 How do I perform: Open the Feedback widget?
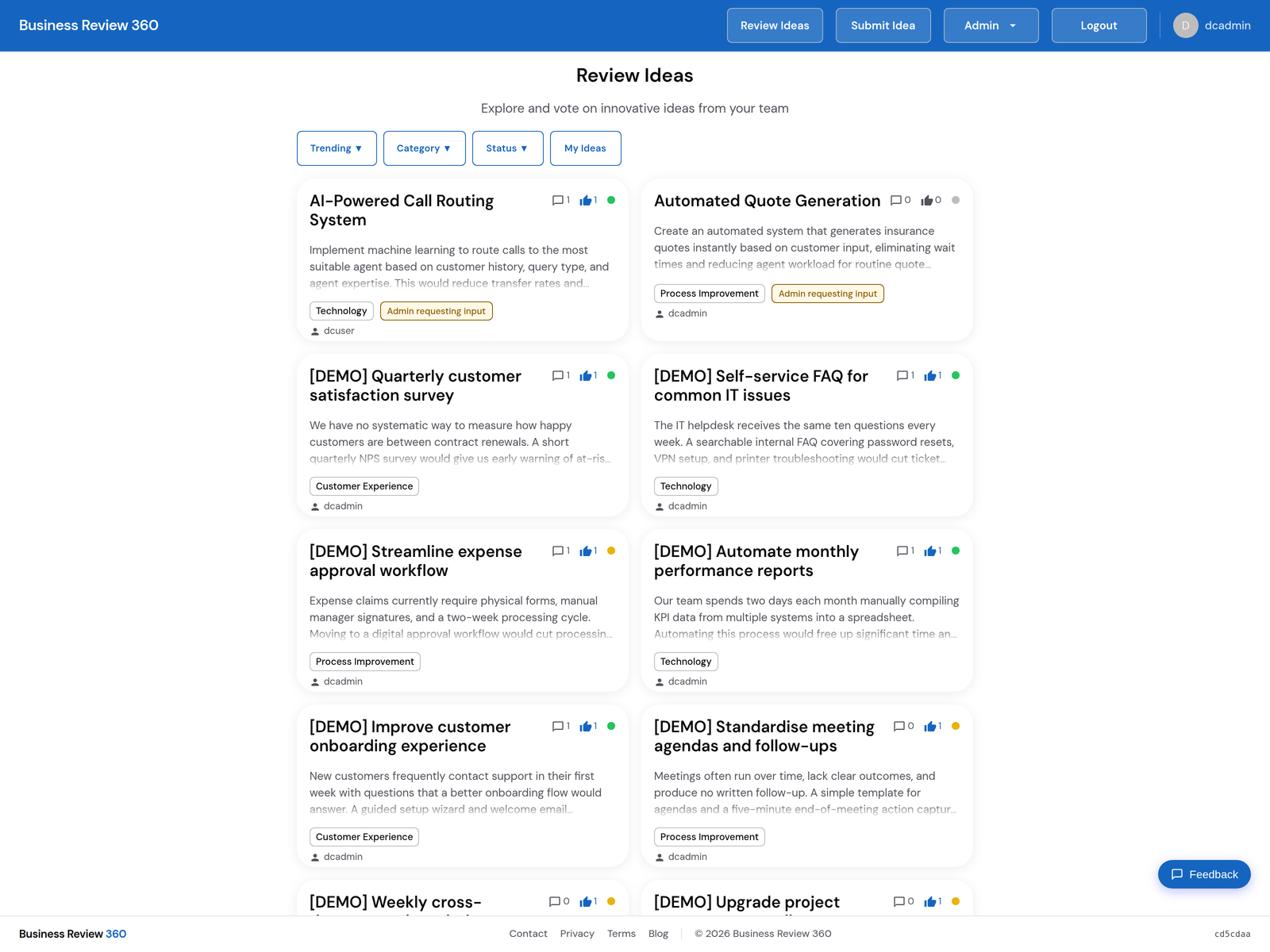[1204, 874]
